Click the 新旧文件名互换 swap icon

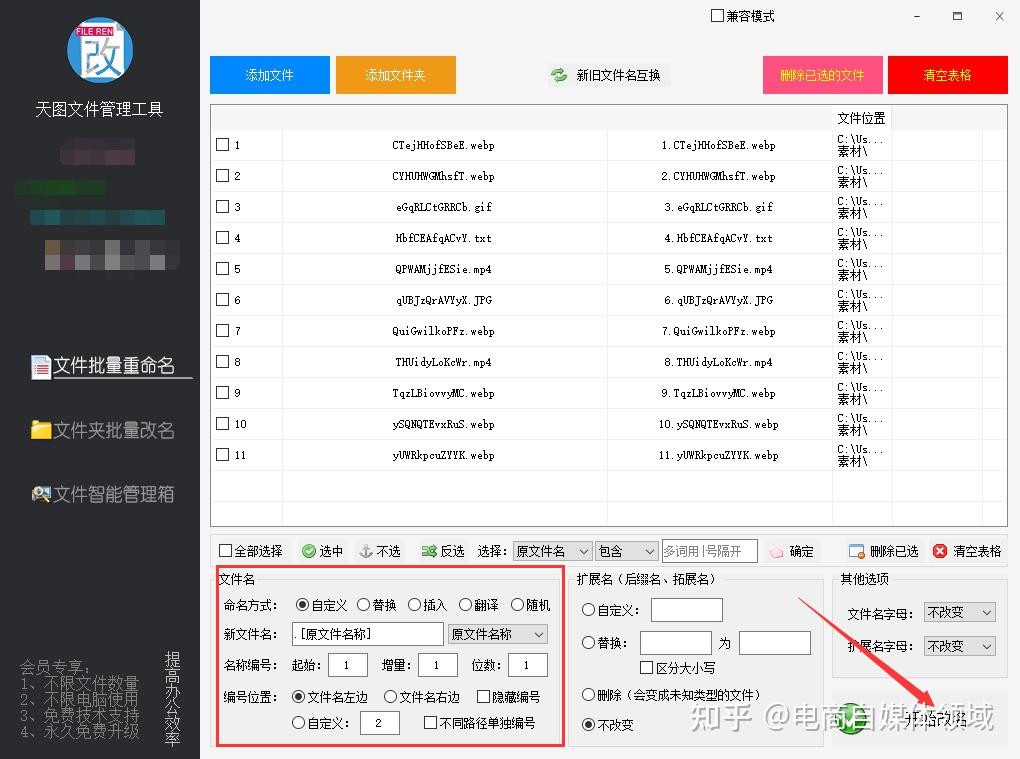(558, 74)
